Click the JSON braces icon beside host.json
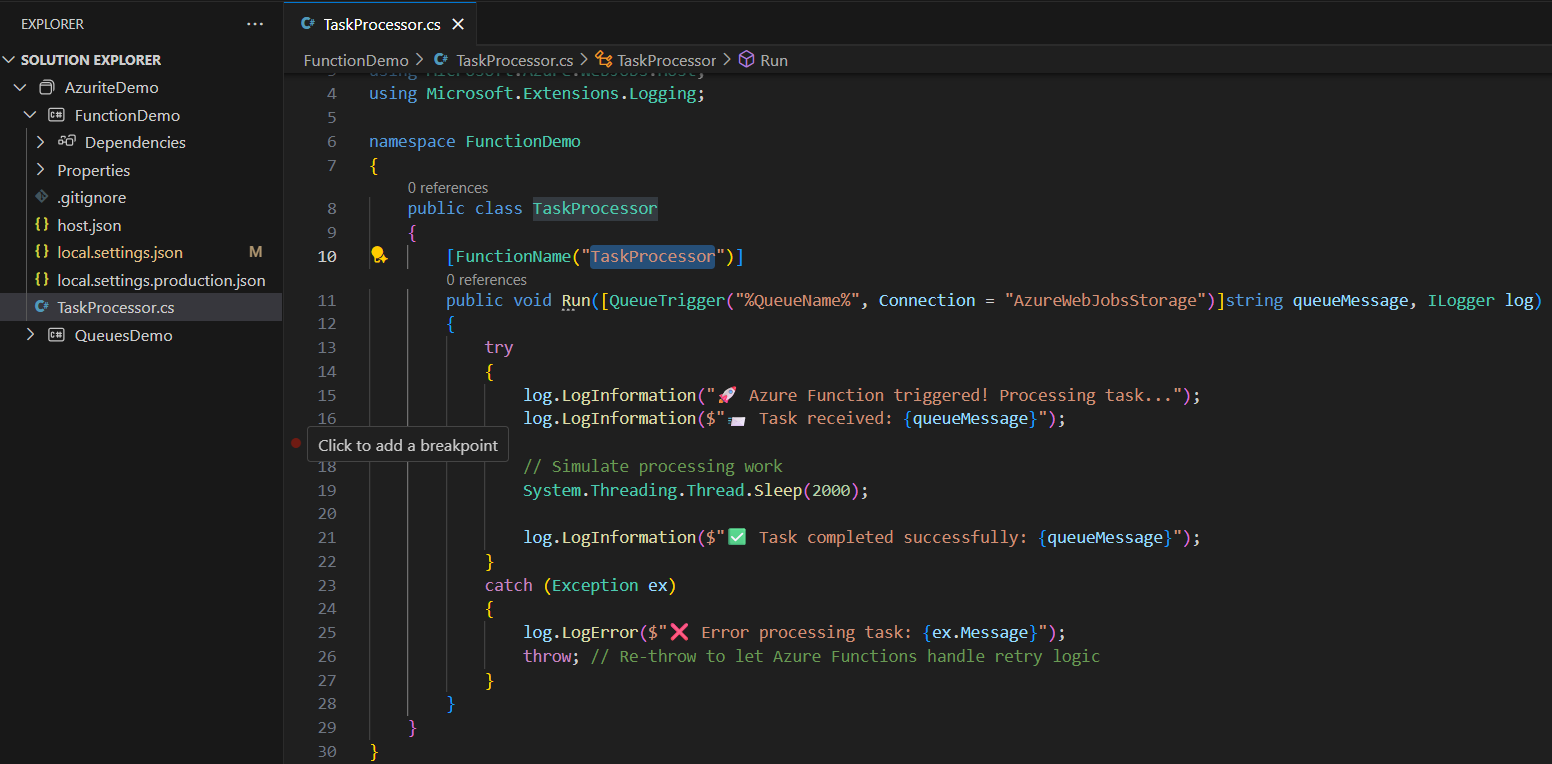The image size is (1552, 764). (41, 225)
